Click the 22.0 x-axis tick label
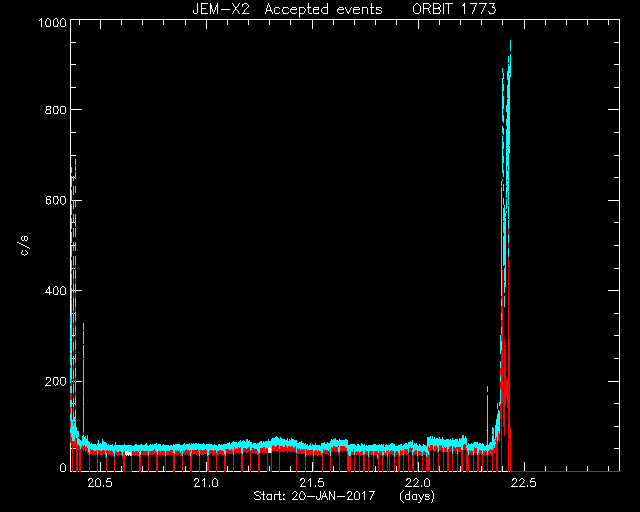Viewport: 640px width, 512px height. (x=418, y=483)
